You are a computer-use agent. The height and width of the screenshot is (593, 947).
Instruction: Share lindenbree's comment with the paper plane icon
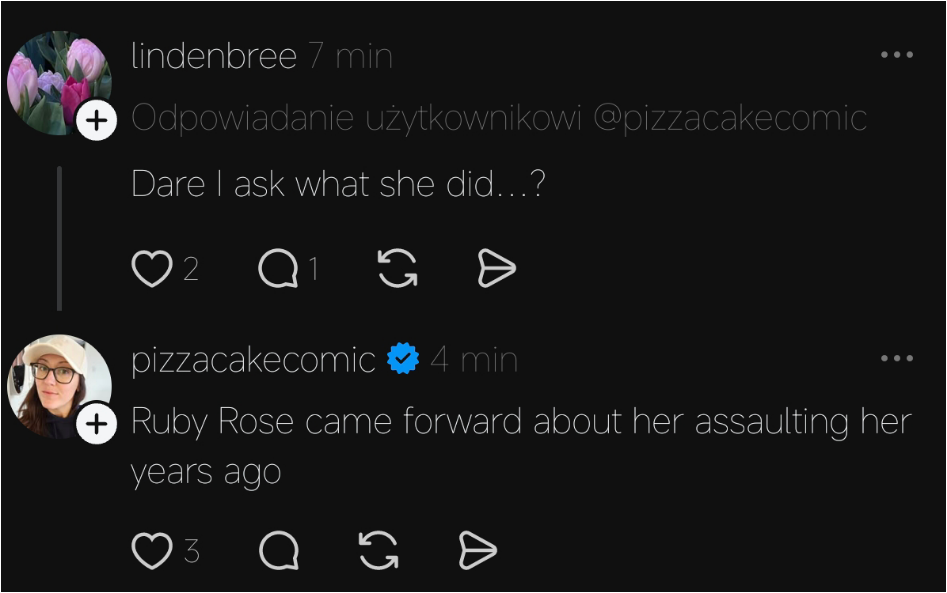coord(496,269)
